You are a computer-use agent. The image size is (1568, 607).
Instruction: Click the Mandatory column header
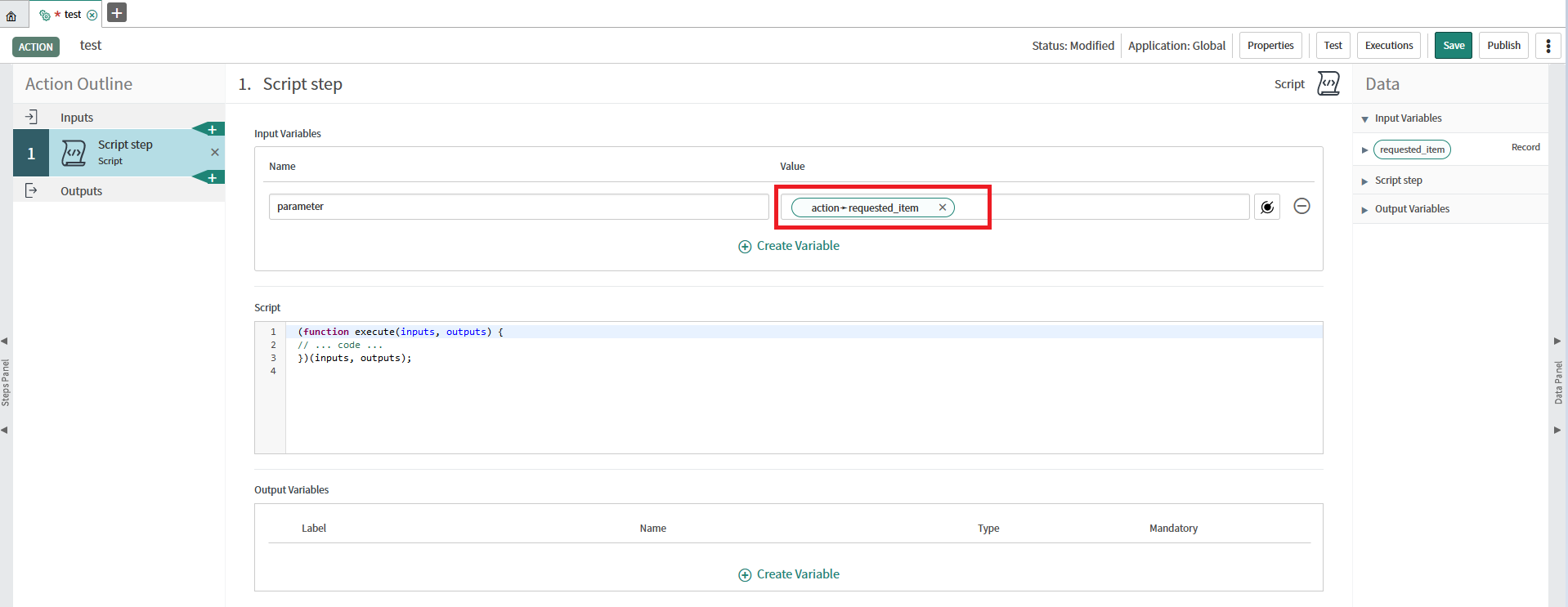1173,529
